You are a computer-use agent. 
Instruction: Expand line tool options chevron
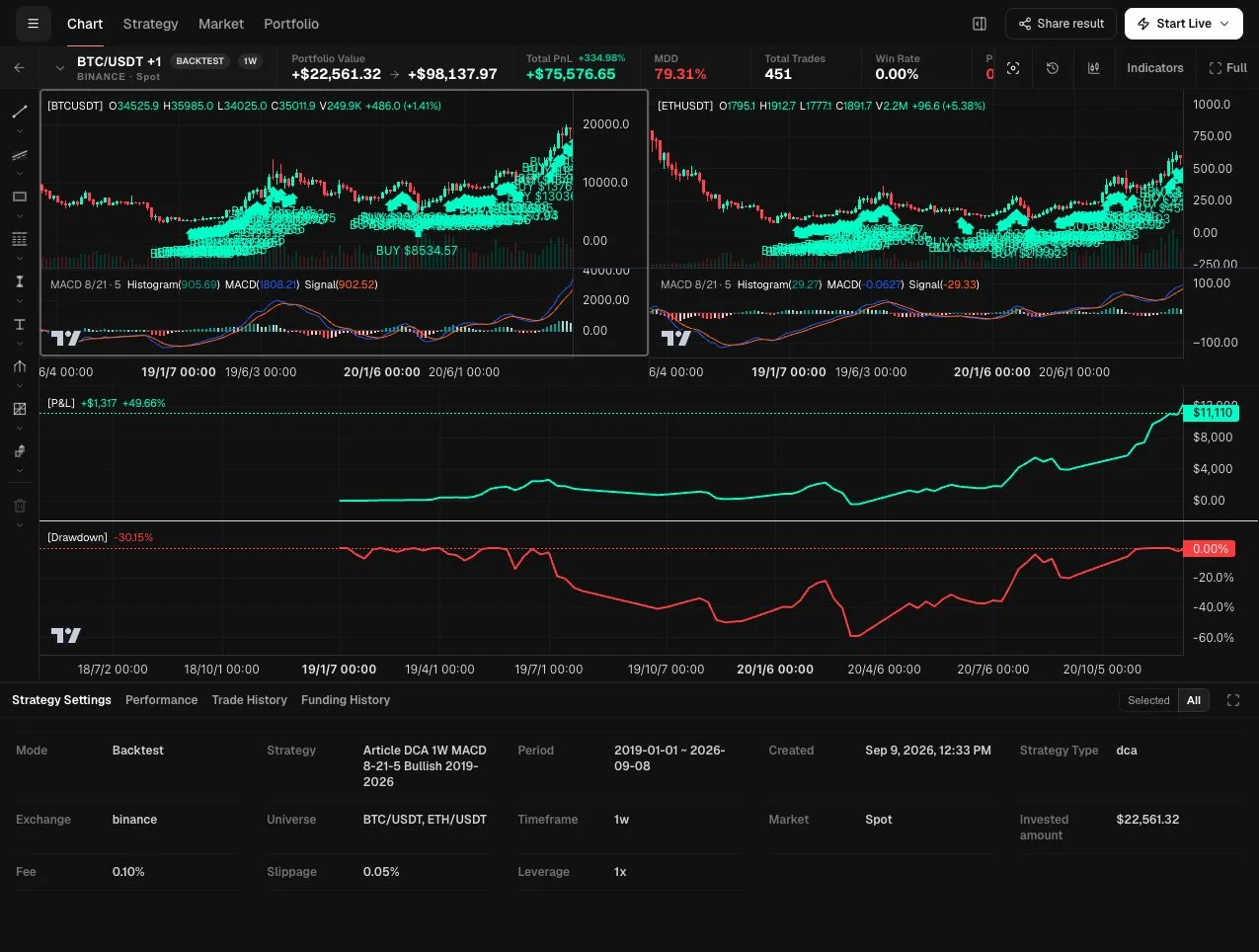tap(19, 130)
